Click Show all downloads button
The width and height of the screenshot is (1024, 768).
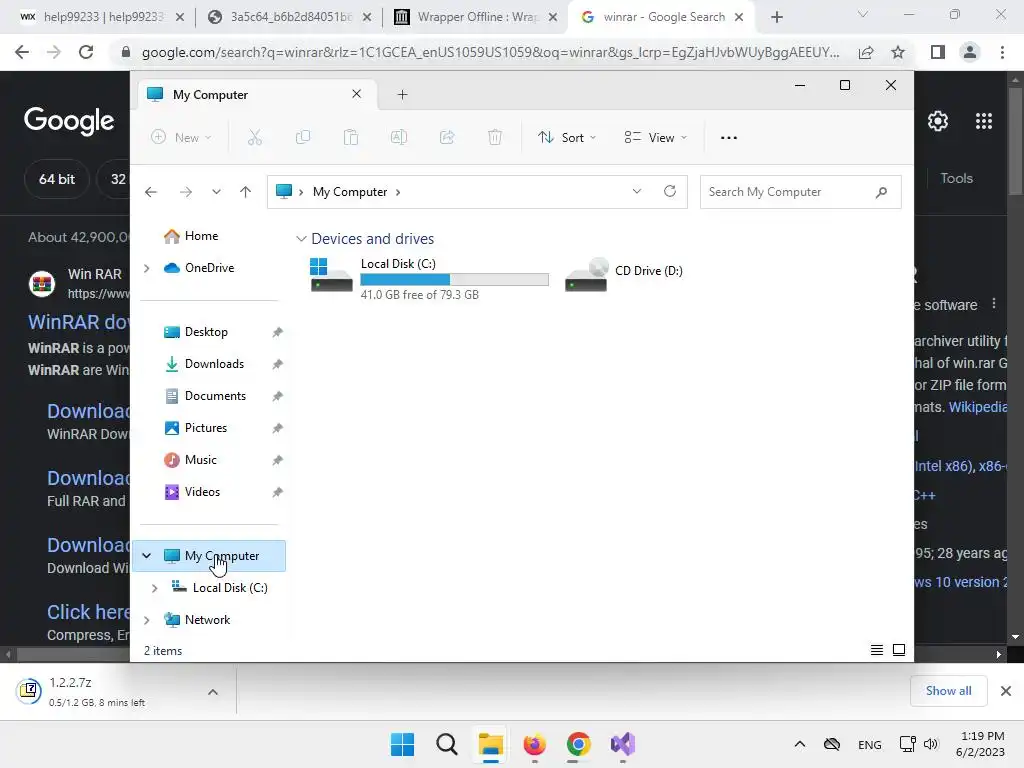(948, 691)
